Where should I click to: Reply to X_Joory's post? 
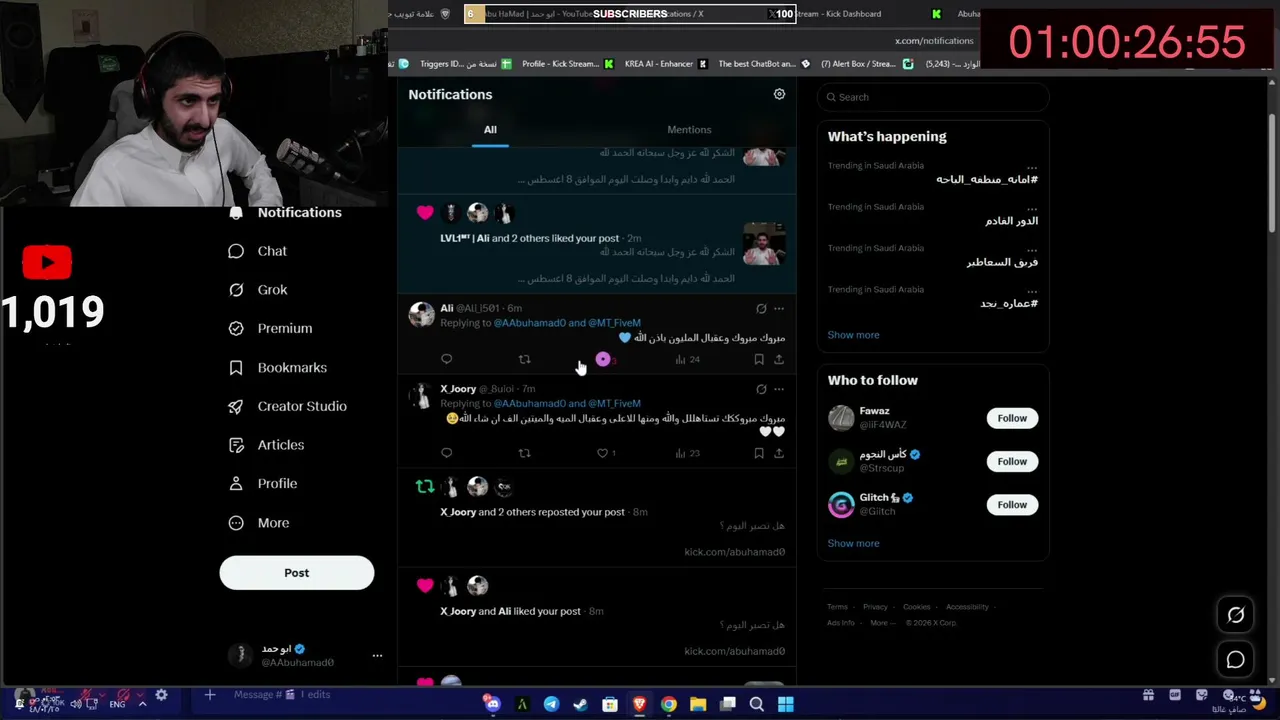point(446,453)
